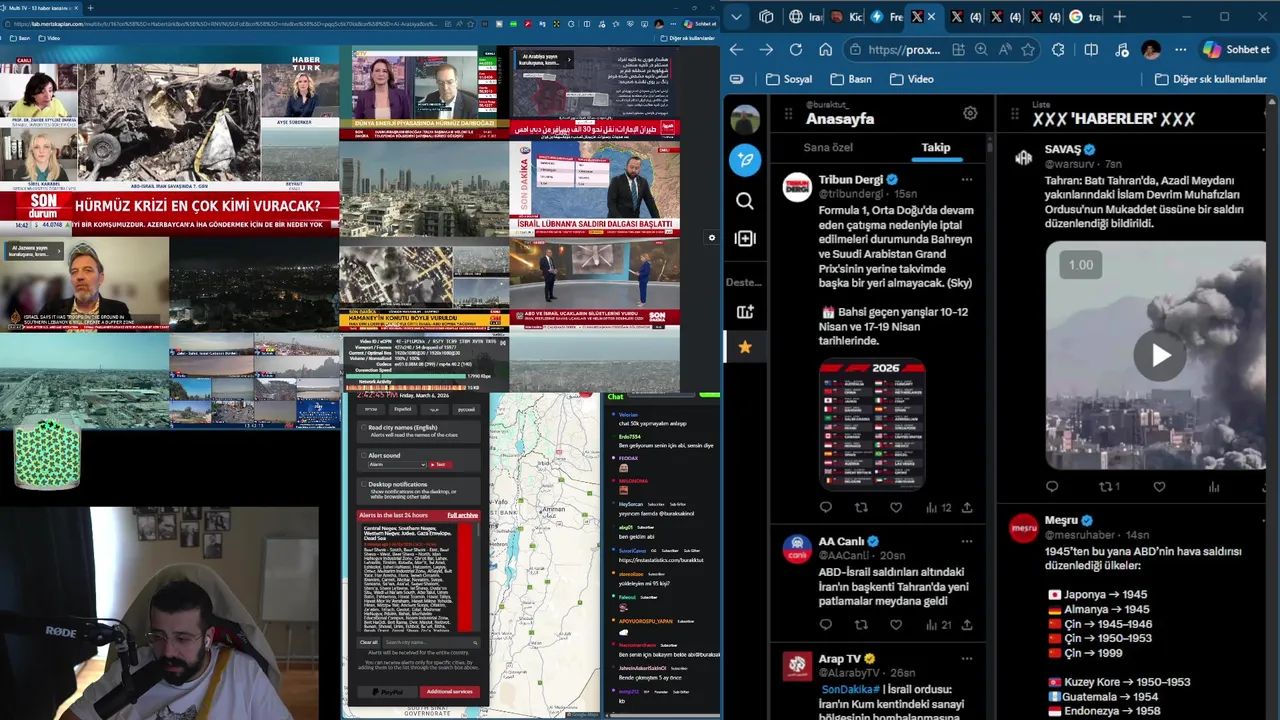1280x720 pixels.
Task: Share the Tribun Dergi tweet
Action: coord(967,507)
